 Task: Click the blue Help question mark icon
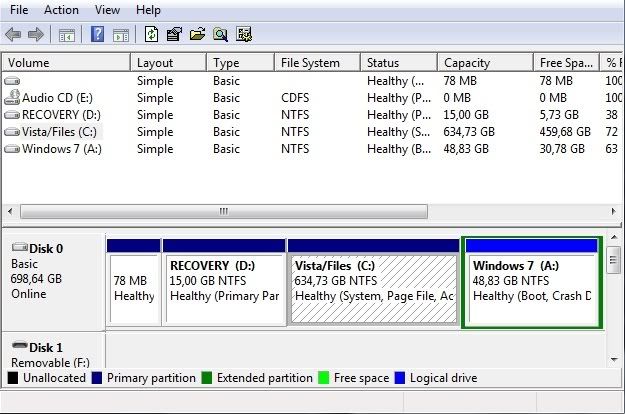tap(98, 34)
